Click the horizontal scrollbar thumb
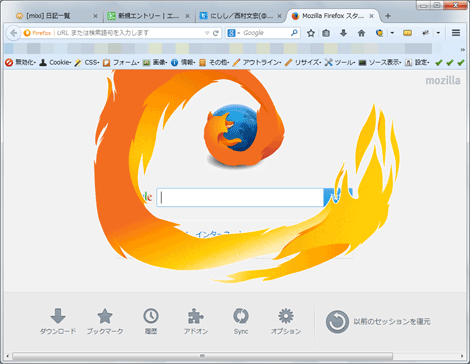The image size is (470, 364). 202,356
